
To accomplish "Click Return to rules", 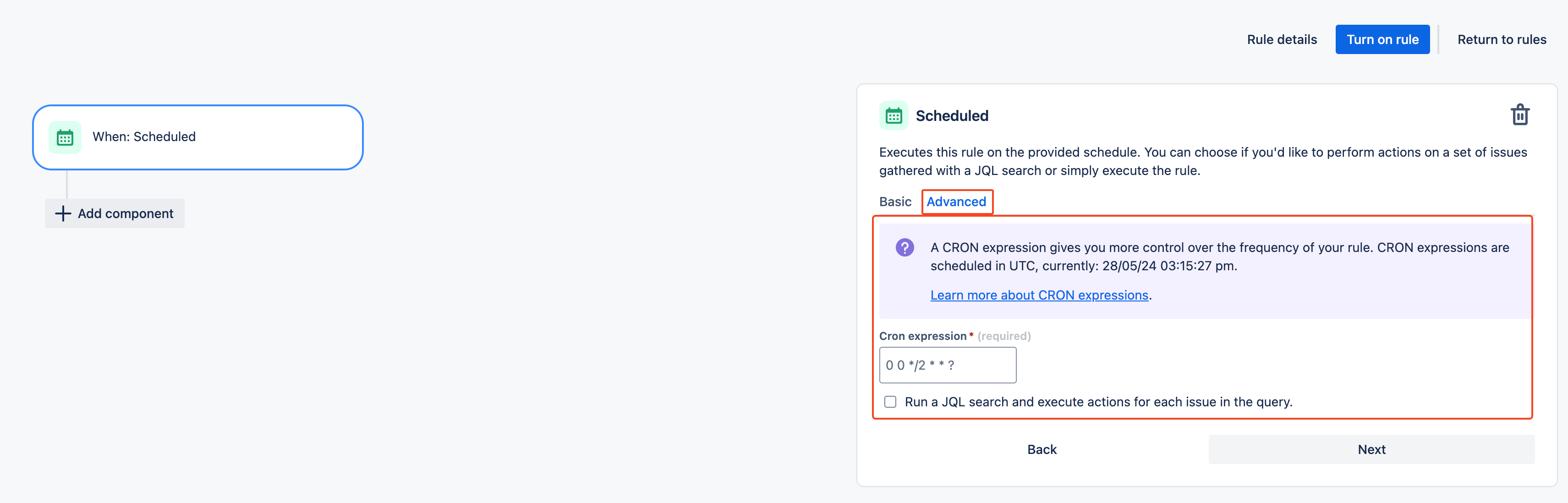I will pyautogui.click(x=1502, y=39).
